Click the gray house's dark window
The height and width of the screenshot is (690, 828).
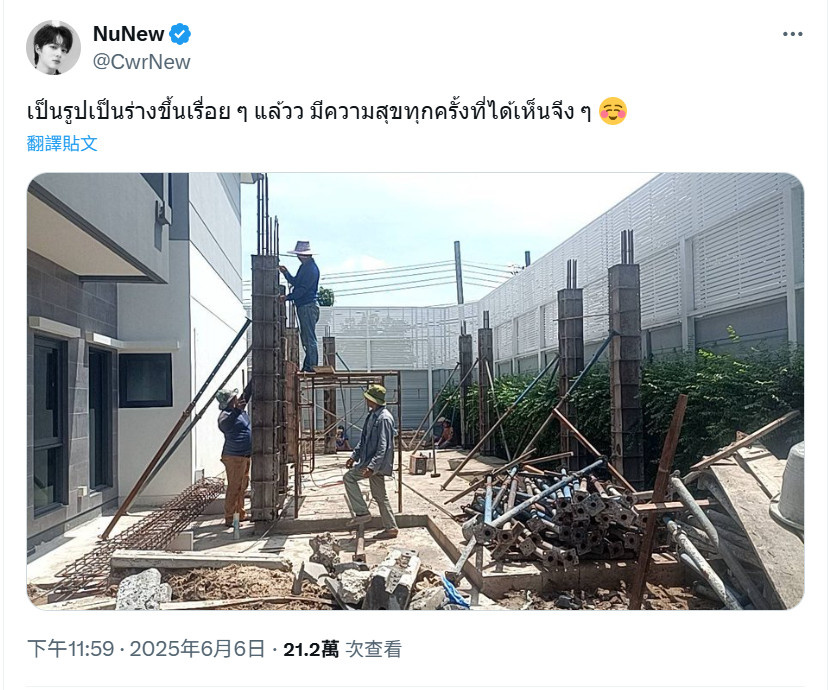click(x=145, y=380)
